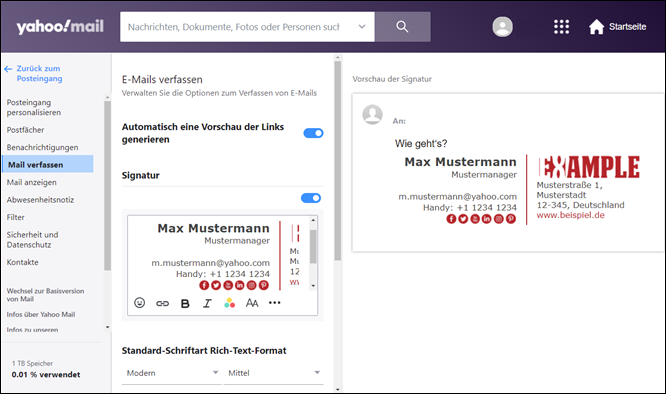This screenshot has width=666, height=394.
Task: Click LinkedIn icon in signature preview
Action: [x=486, y=219]
